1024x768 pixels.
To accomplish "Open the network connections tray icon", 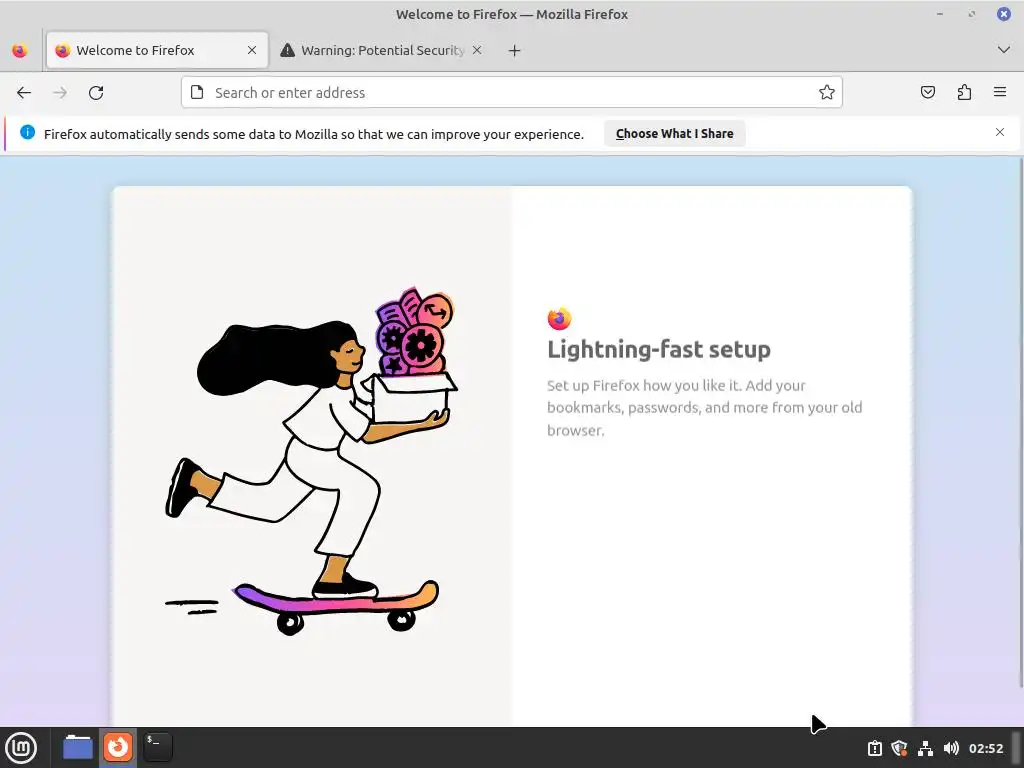I will coord(925,748).
